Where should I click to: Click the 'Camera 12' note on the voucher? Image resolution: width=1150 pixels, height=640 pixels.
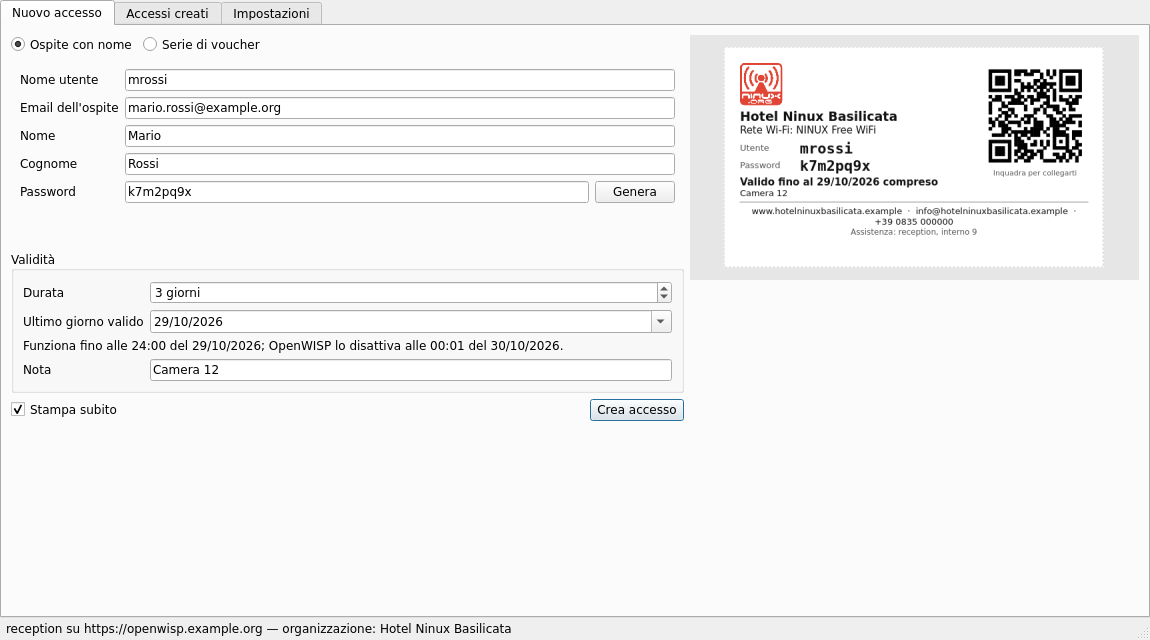tap(763, 194)
